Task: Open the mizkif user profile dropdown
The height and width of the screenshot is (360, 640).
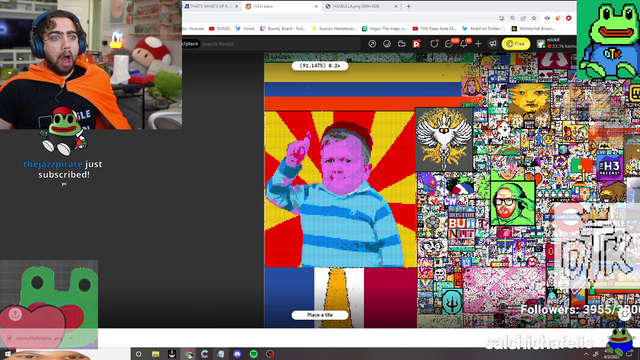Action: point(556,44)
